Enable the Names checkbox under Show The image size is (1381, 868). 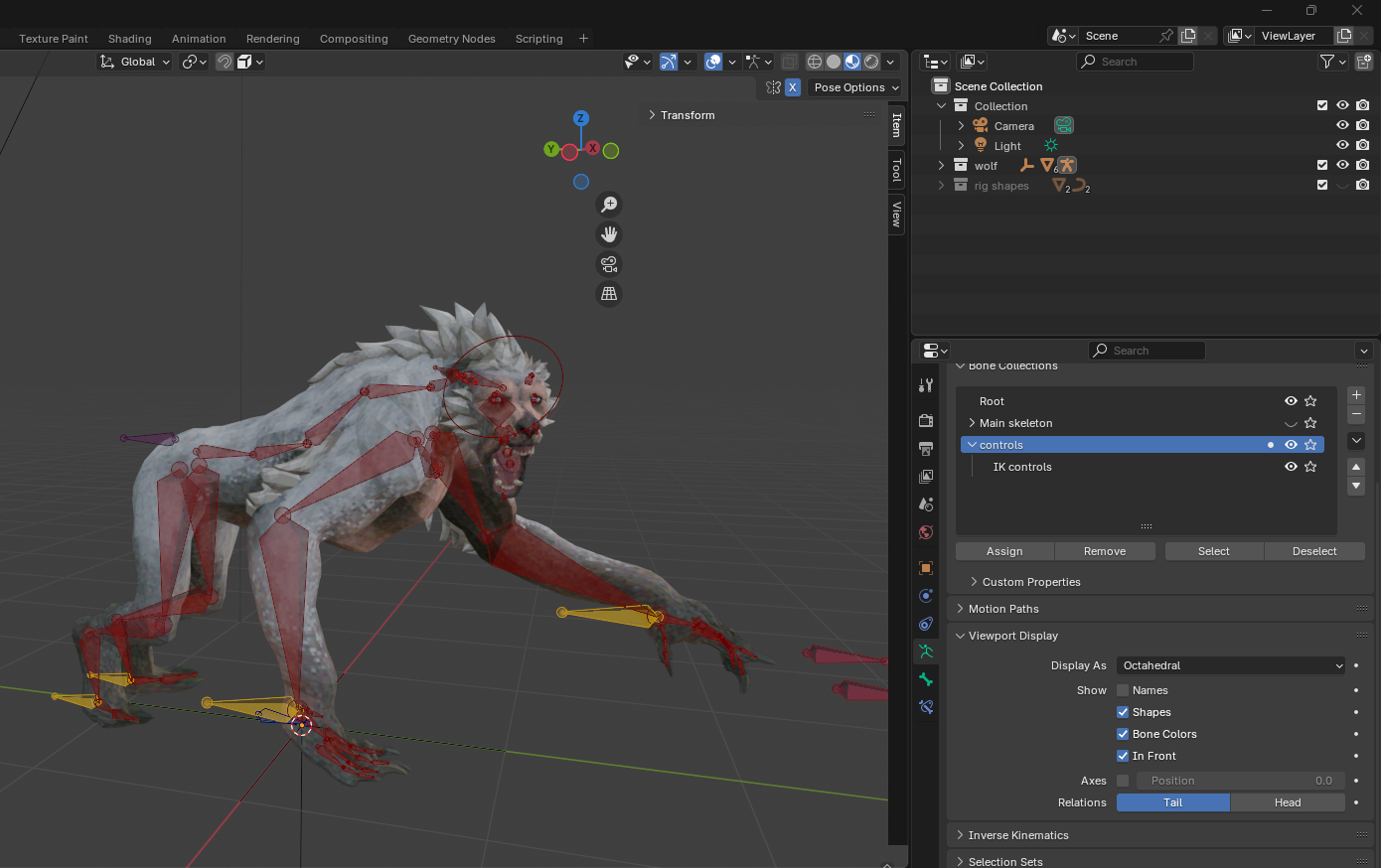1123,690
